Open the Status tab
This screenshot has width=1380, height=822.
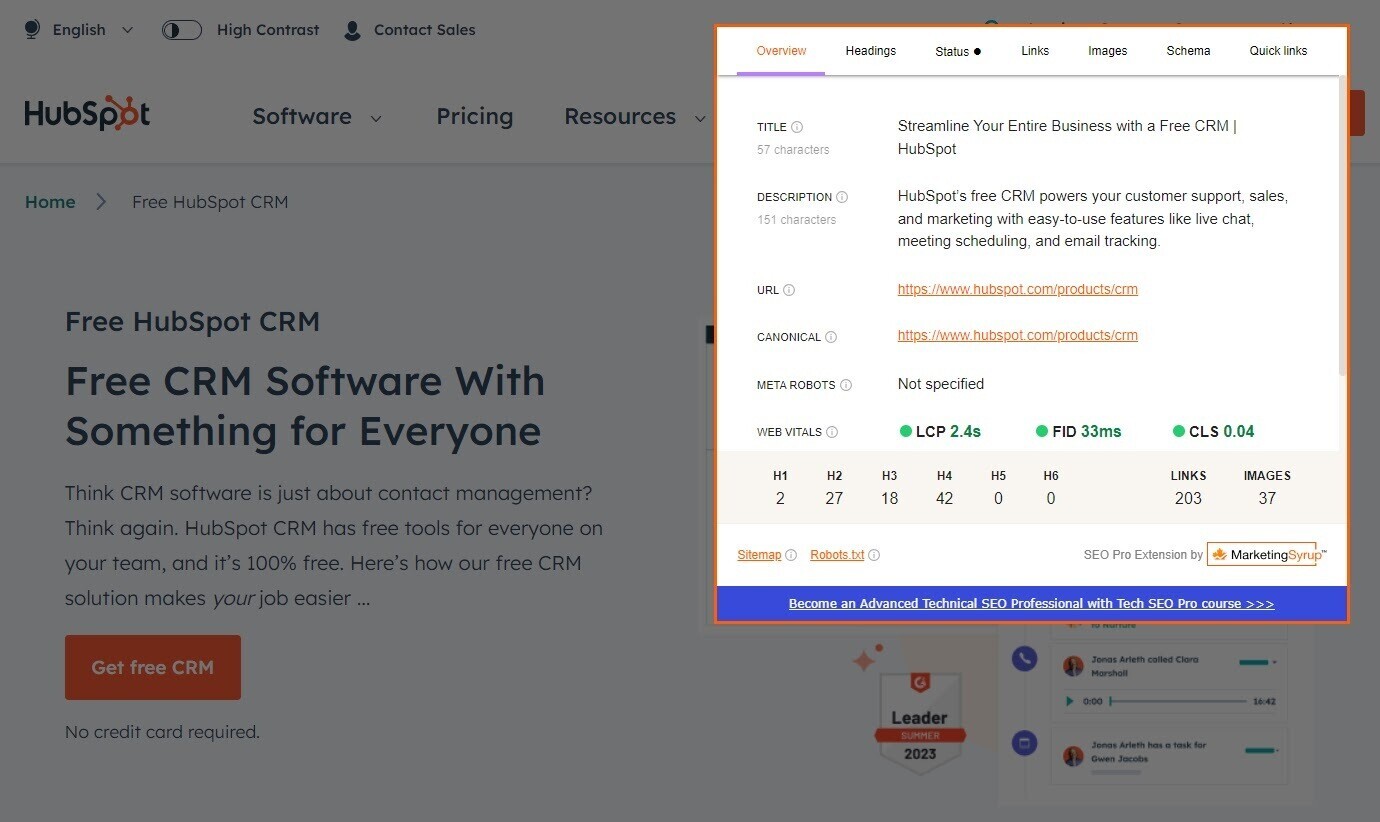(958, 51)
